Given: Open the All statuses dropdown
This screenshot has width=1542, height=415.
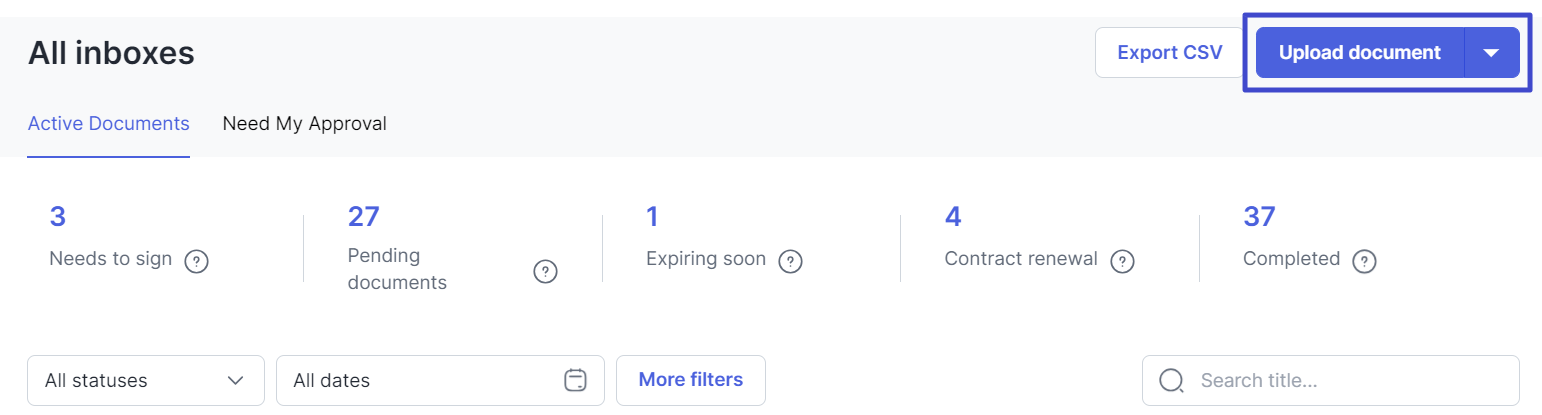Looking at the screenshot, I should pos(146,380).
